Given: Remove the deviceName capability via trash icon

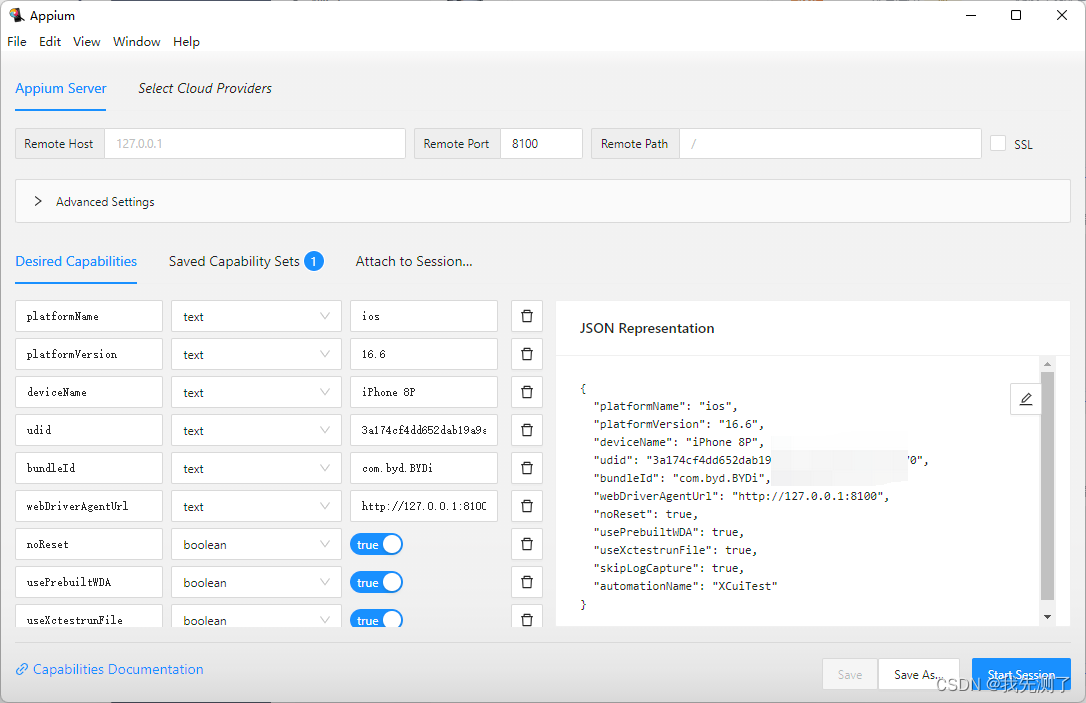Looking at the screenshot, I should (527, 392).
